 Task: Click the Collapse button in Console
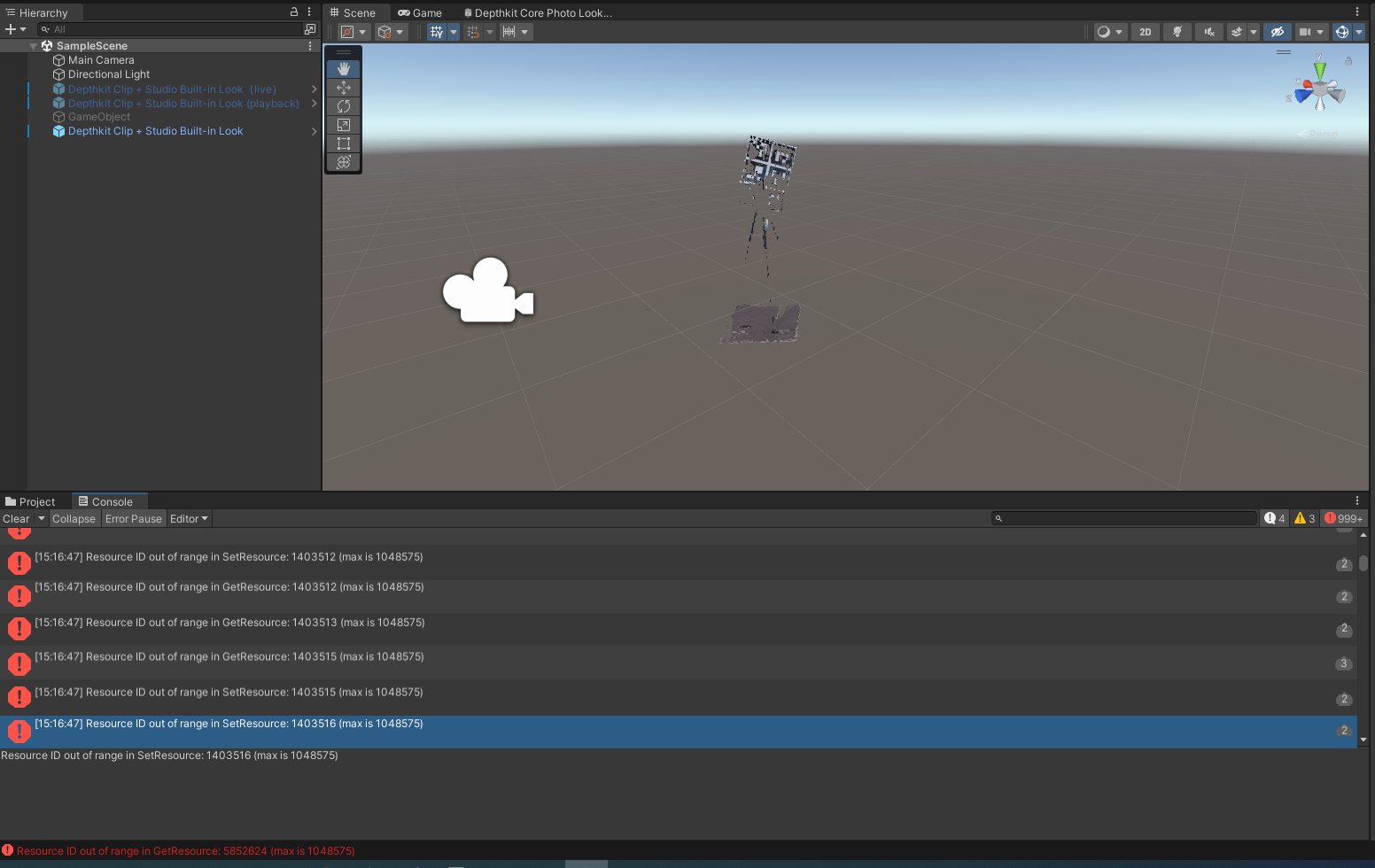coord(74,519)
